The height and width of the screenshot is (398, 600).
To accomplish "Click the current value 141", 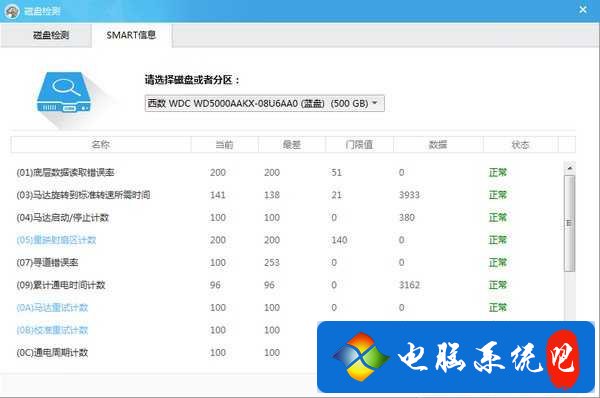I will (218, 195).
